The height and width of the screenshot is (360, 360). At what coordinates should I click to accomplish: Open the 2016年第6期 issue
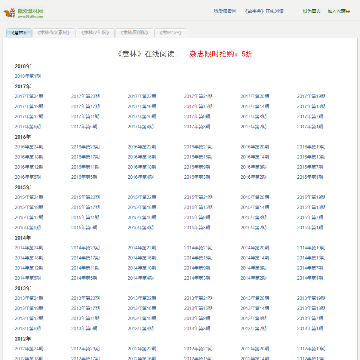pos(28,177)
